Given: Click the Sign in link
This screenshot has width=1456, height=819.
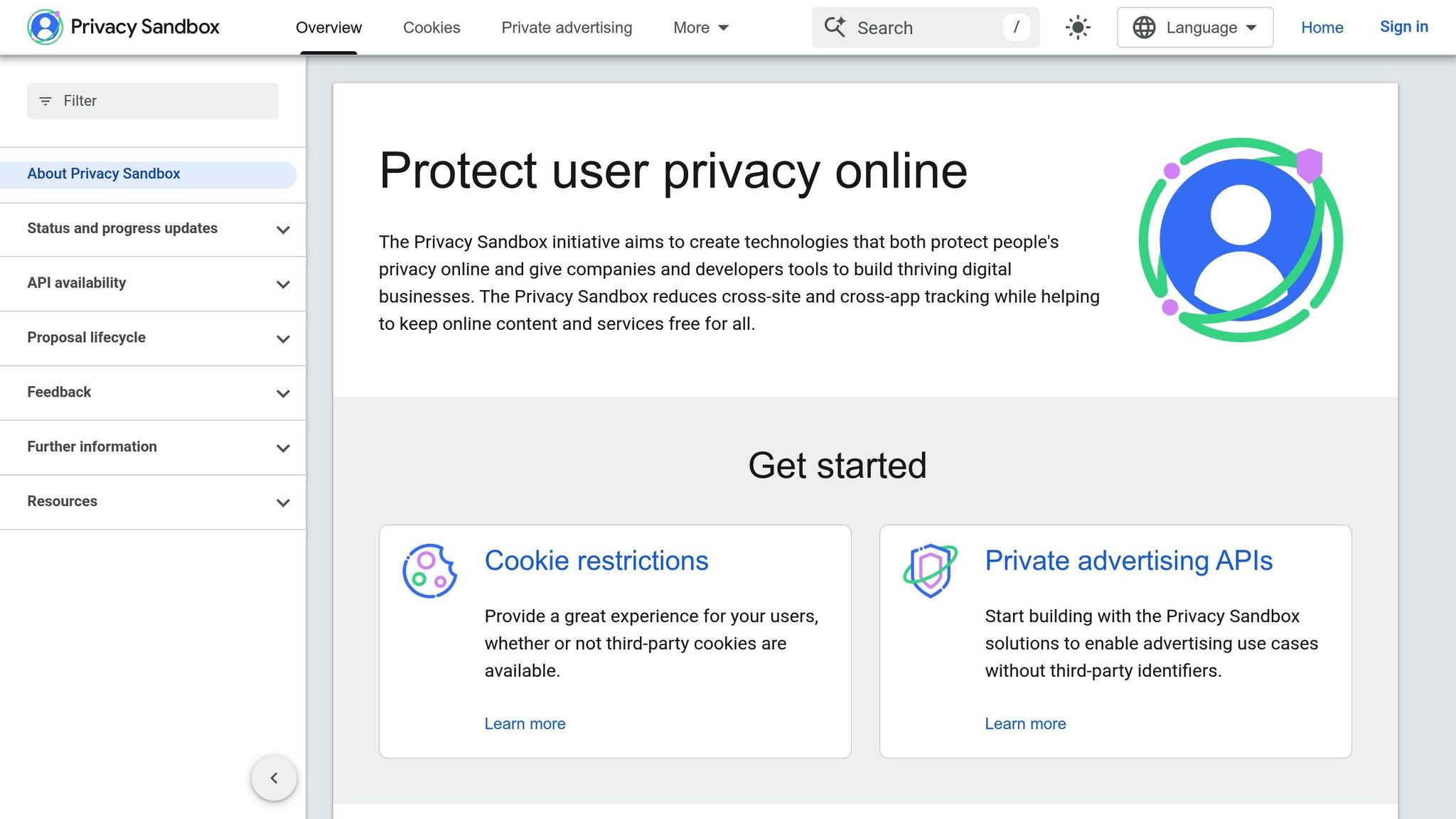Looking at the screenshot, I should tap(1404, 27).
